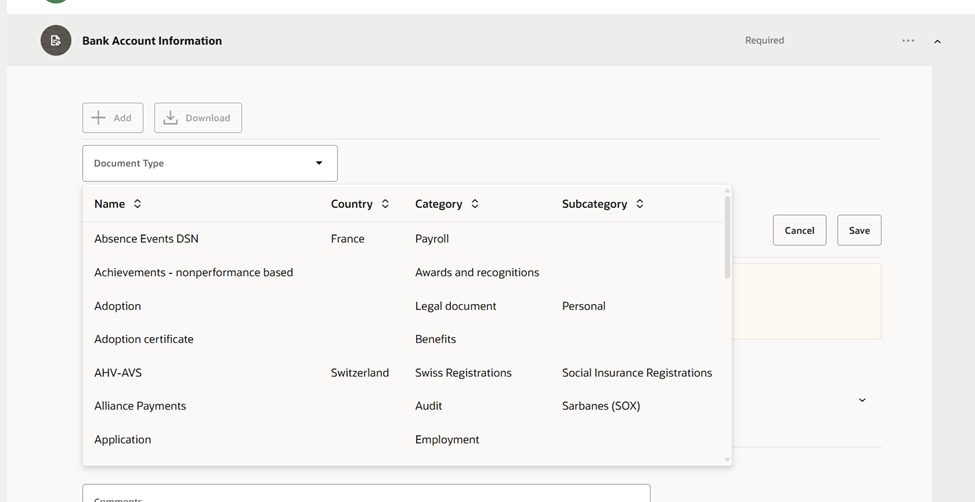Open the three-dot more actions menu
Image resolution: width=975 pixels, height=502 pixels.
[x=908, y=40]
